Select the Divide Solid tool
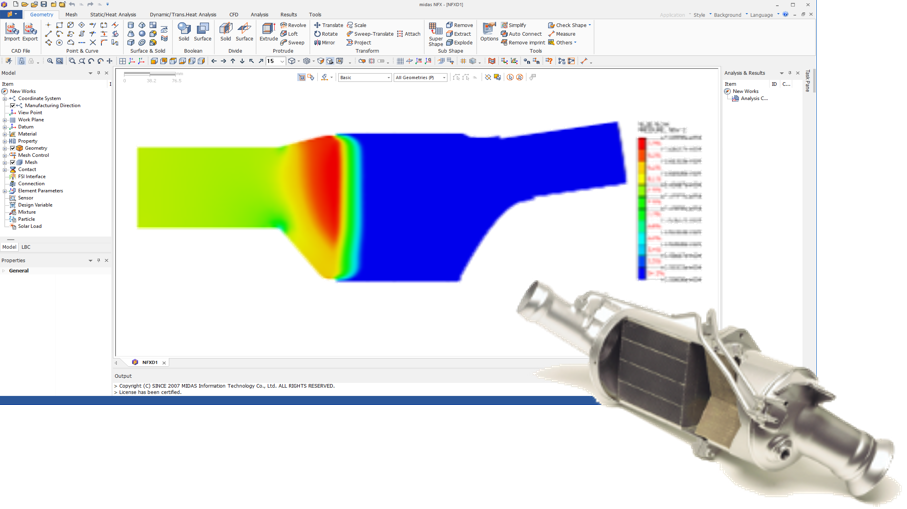Image resolution: width=907 pixels, height=509 pixels. pos(226,32)
